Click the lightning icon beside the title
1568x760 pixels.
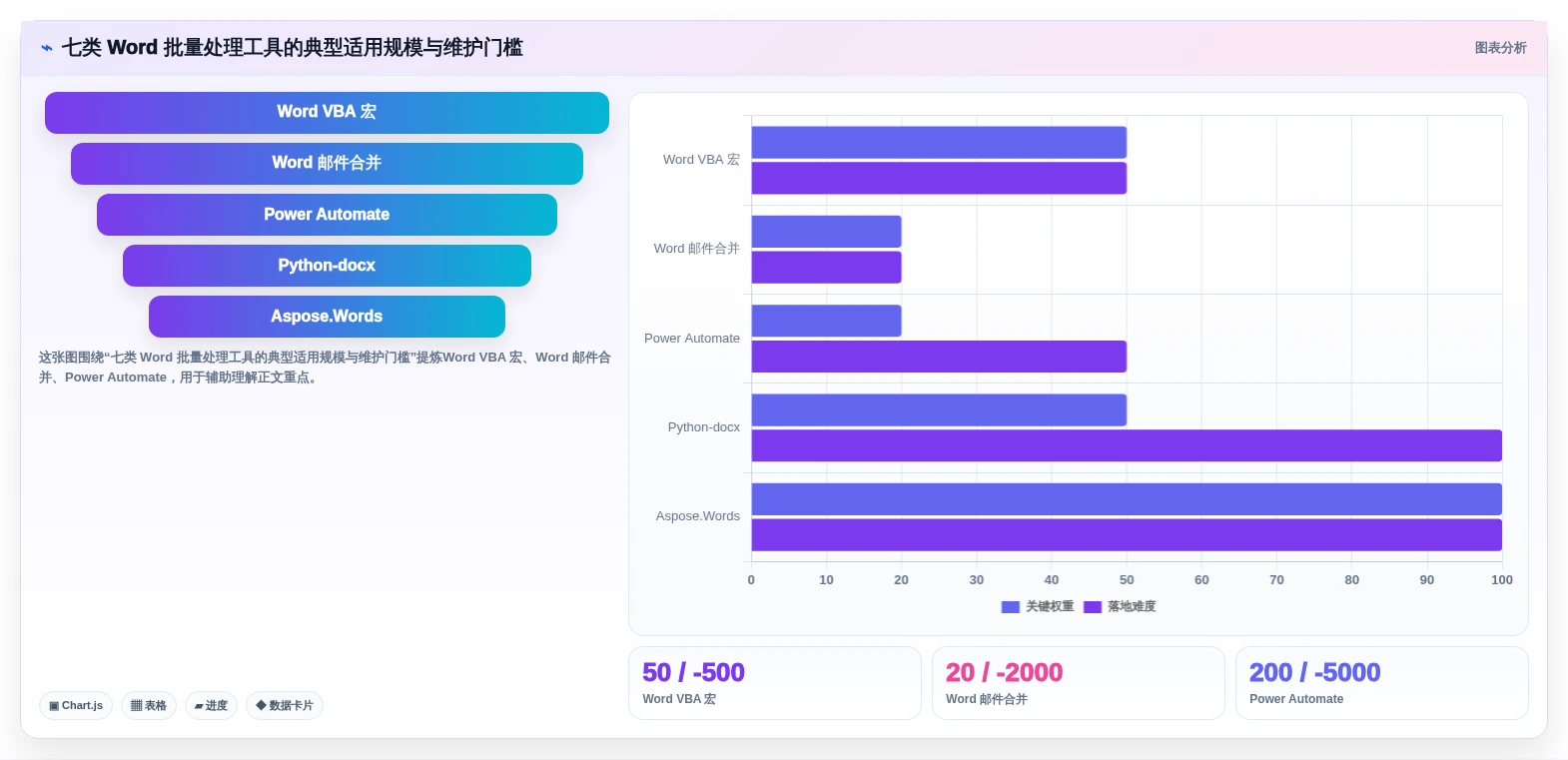47,48
